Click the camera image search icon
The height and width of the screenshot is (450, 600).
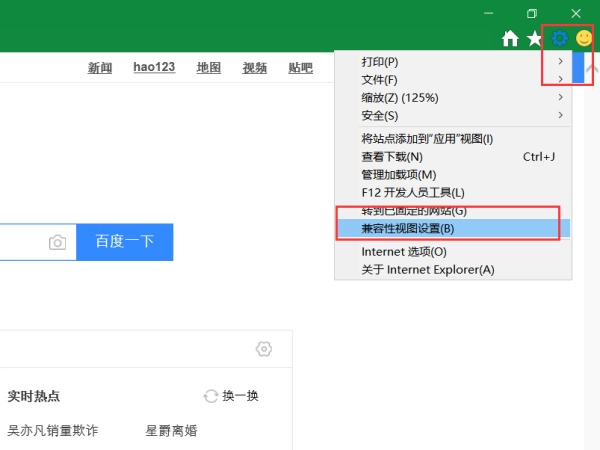(58, 242)
